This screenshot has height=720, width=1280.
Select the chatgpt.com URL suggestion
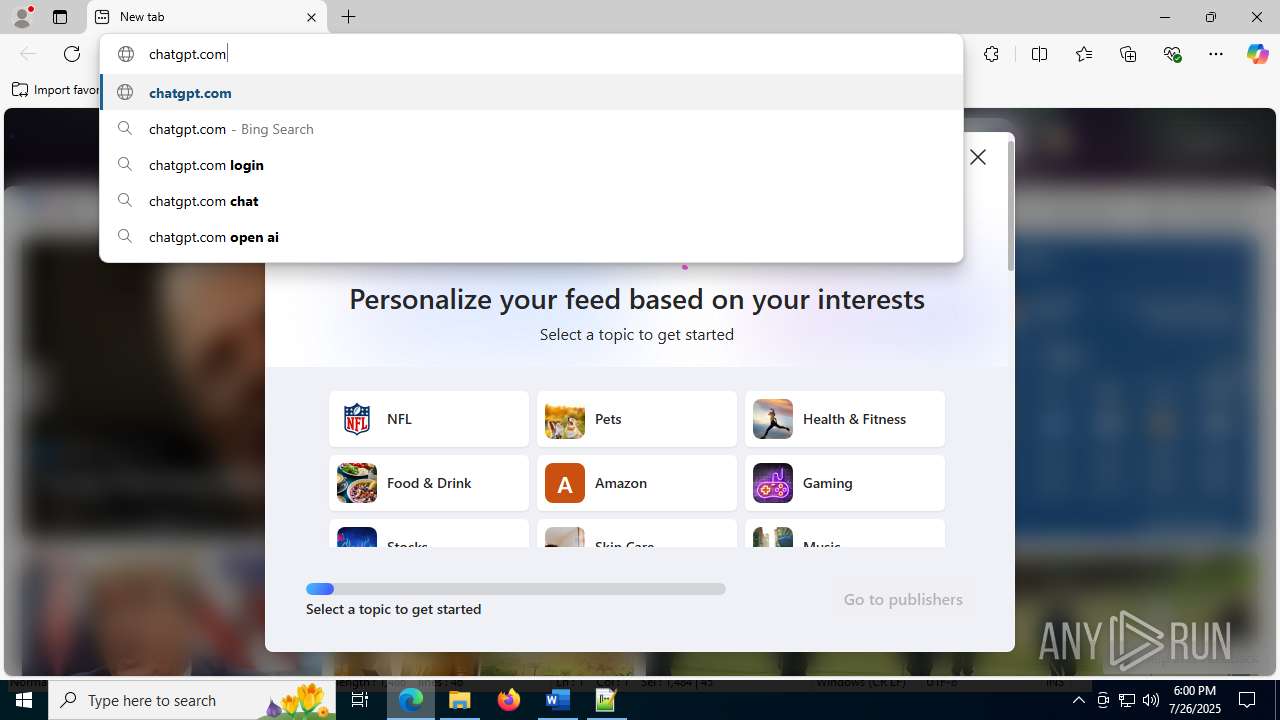coord(531,92)
